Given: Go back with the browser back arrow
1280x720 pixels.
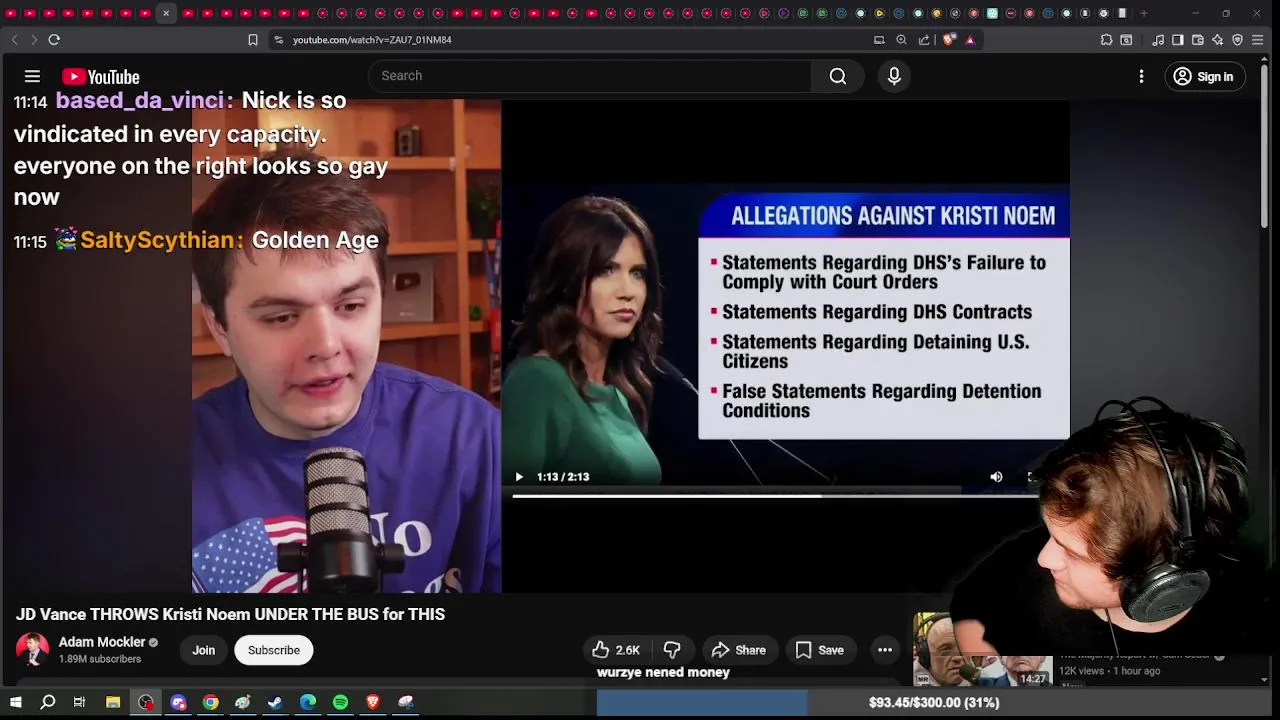Looking at the screenshot, I should click(x=14, y=40).
